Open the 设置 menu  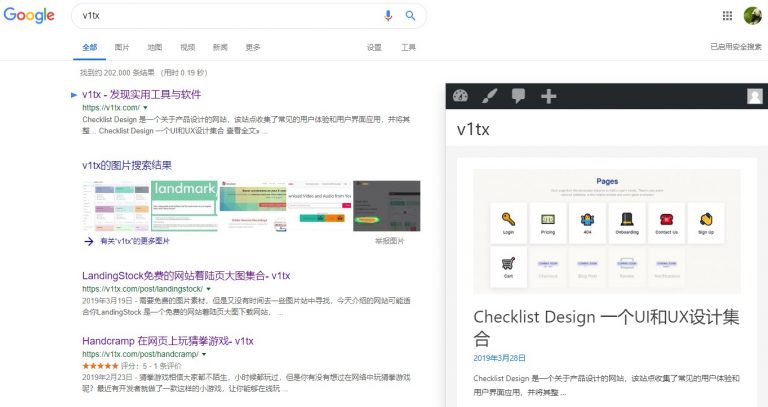coord(374,48)
